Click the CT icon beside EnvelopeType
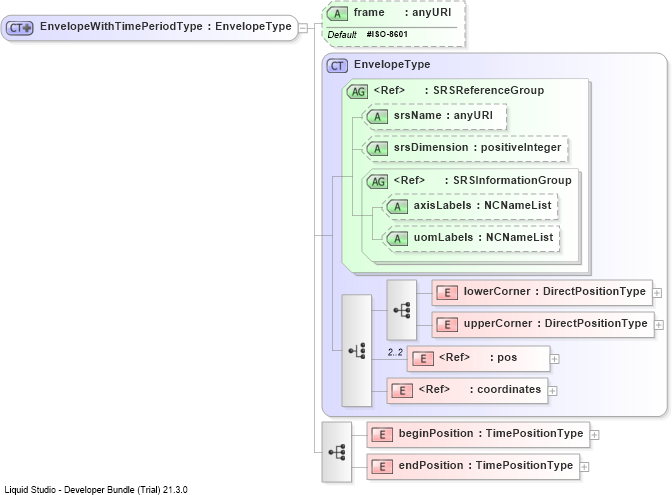Screen dimensions: 672x495 (337, 66)
